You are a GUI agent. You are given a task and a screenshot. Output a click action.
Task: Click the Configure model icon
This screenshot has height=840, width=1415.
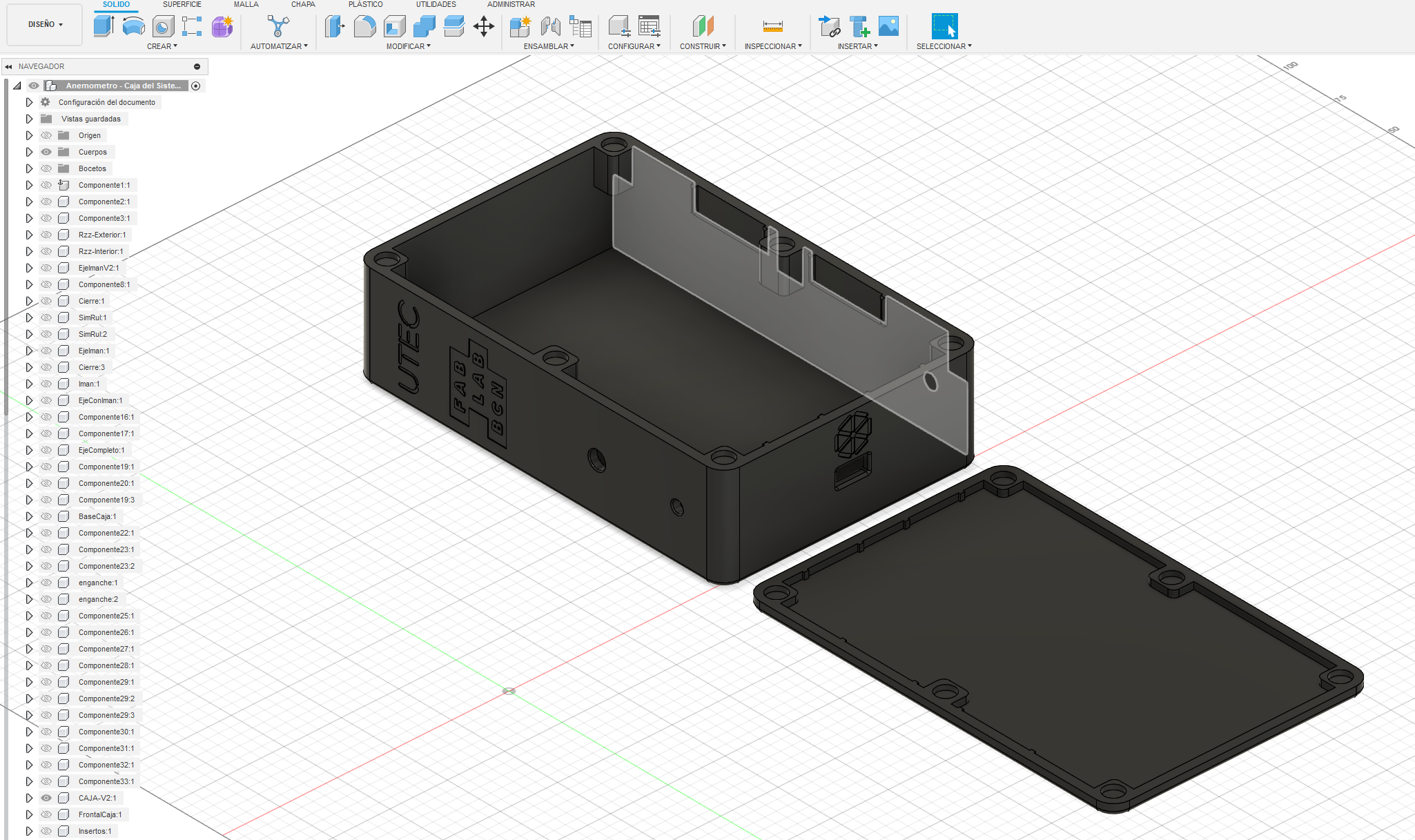(x=619, y=26)
